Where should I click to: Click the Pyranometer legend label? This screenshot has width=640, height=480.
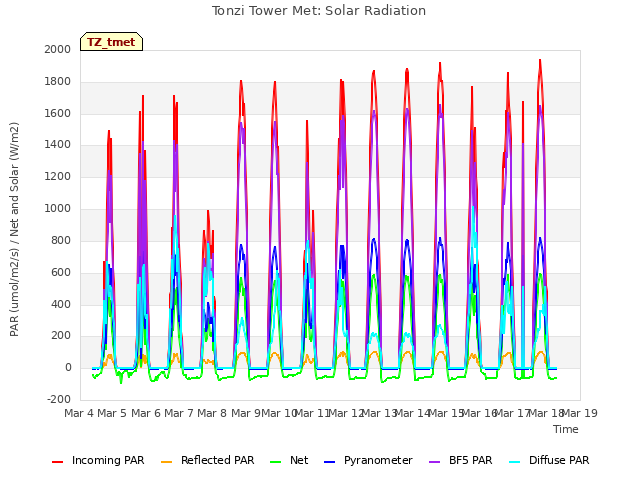click(x=378, y=460)
